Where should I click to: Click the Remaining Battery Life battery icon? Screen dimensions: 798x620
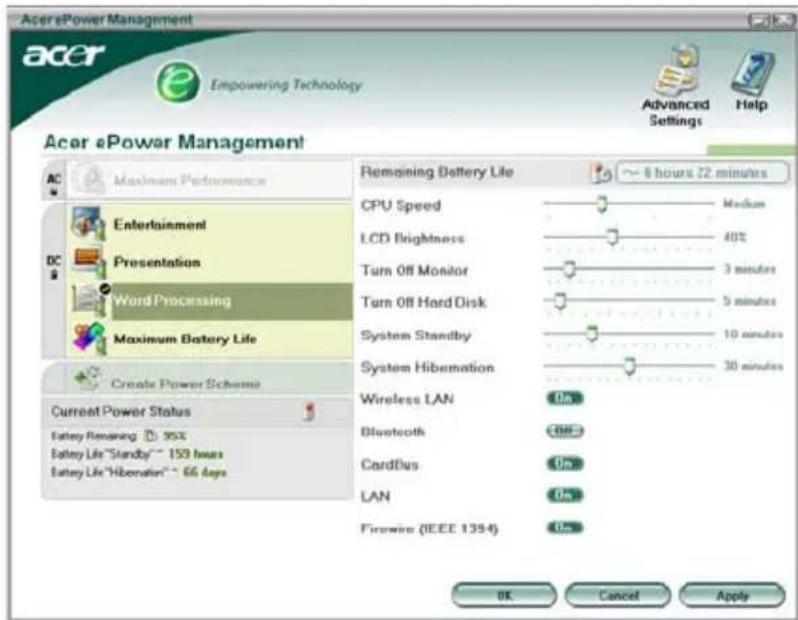point(601,173)
